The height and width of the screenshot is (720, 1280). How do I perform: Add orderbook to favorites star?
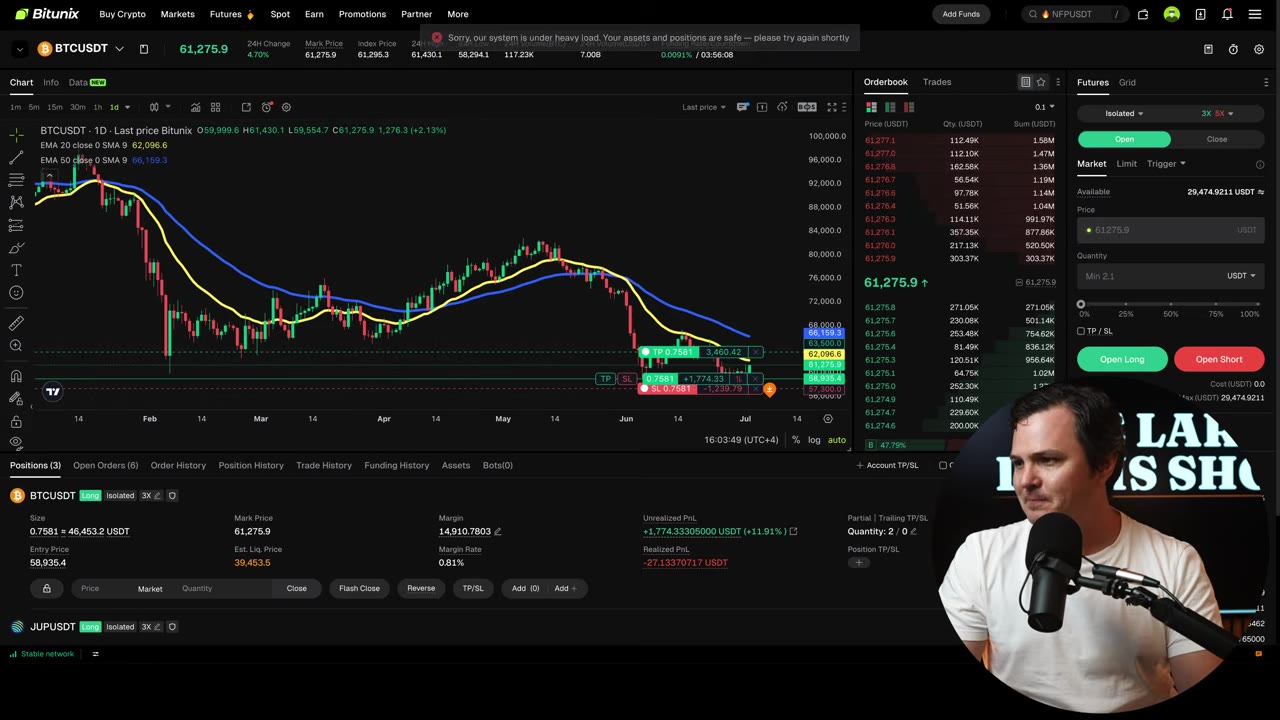[x=1041, y=82]
